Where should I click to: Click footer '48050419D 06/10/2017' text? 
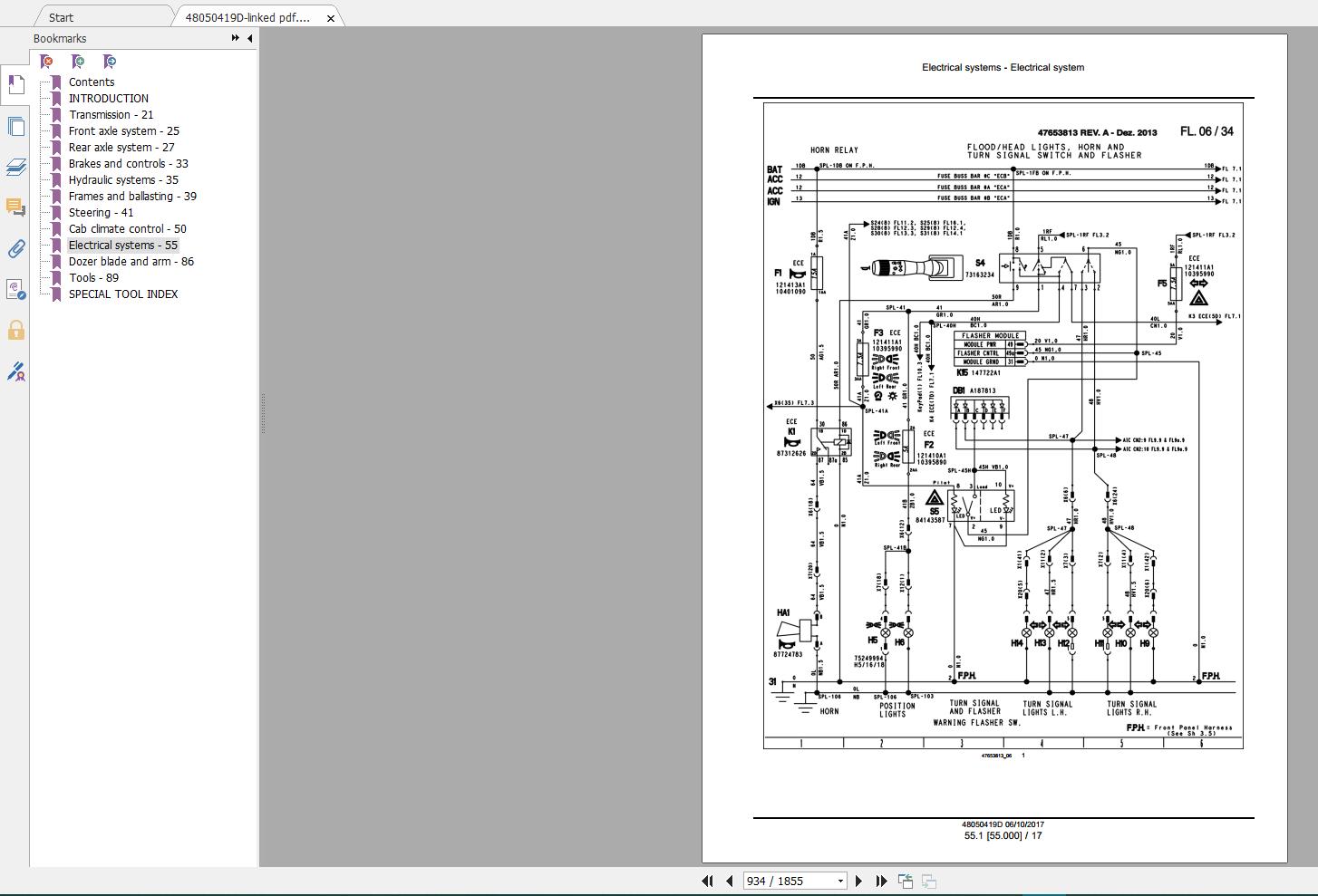(1003, 824)
